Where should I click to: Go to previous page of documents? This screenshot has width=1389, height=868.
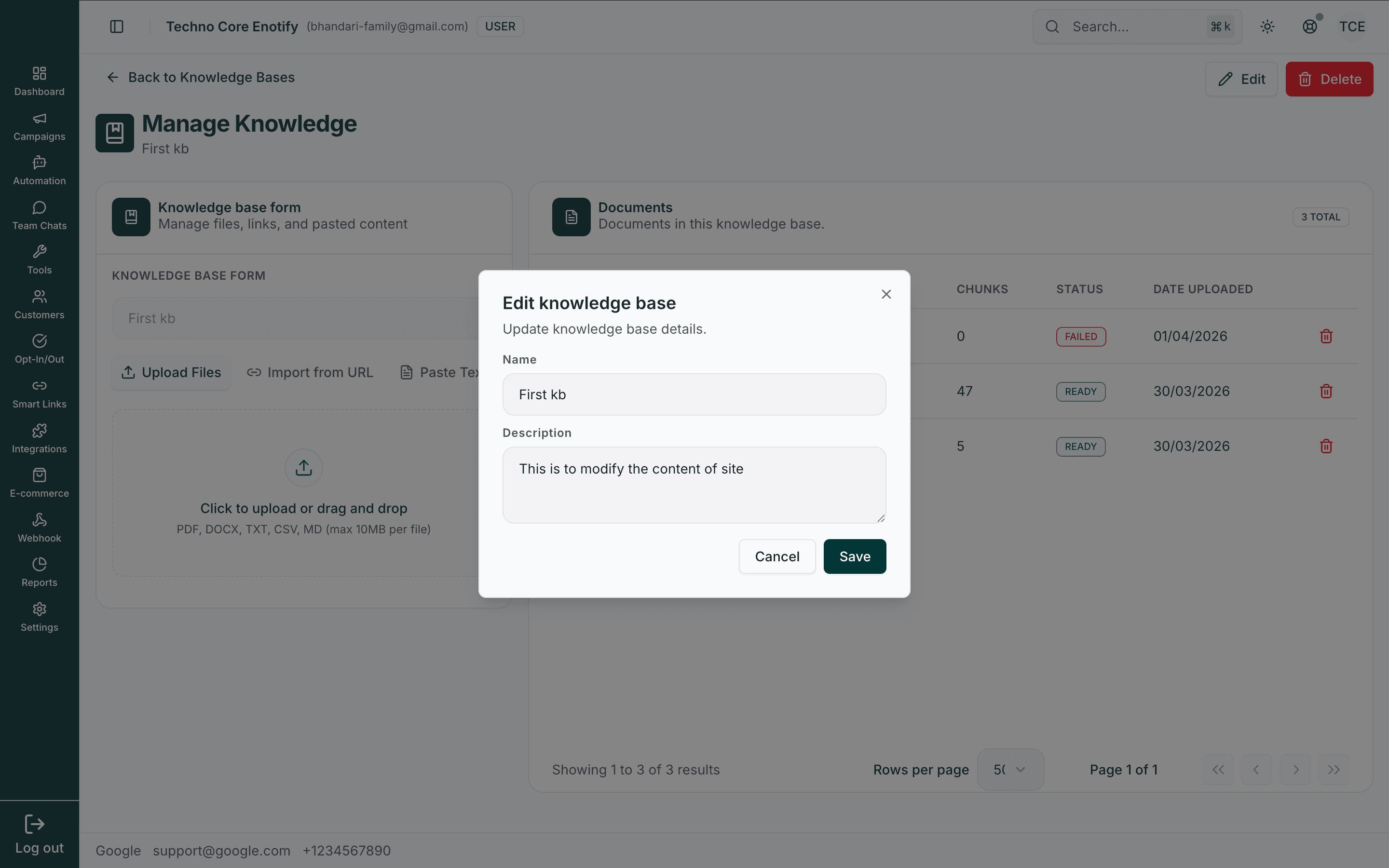1256,769
